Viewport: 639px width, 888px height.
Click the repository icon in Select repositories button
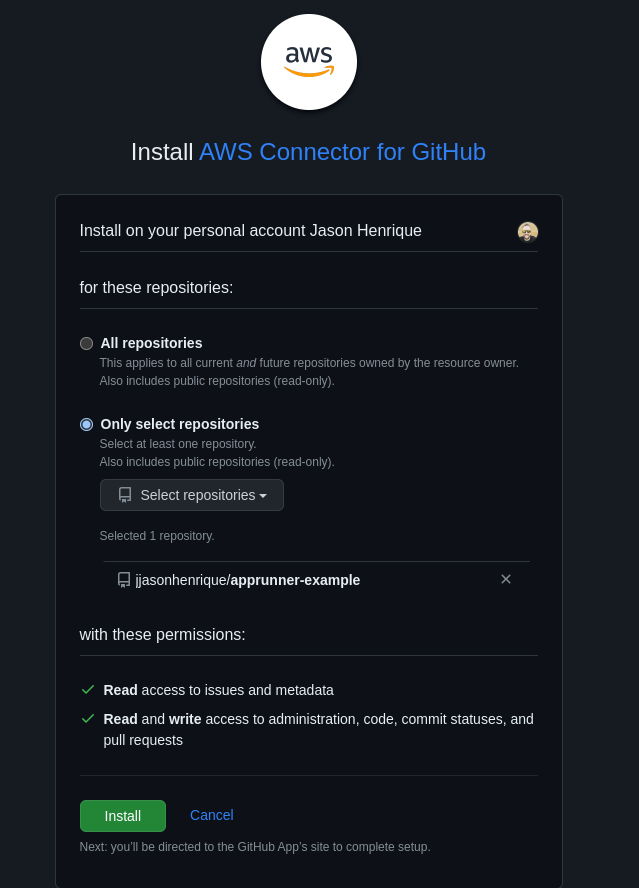click(125, 495)
